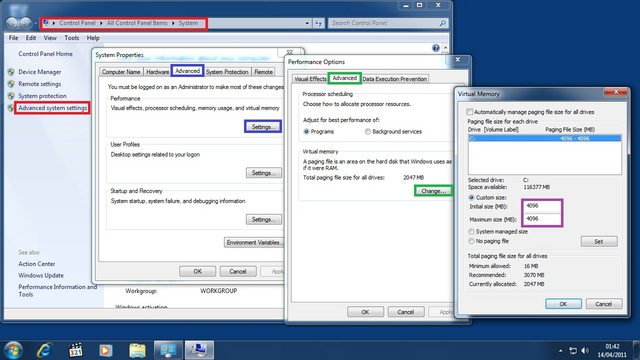The height and width of the screenshot is (360, 640).
Task: Switch to the Remote tab
Action: pos(263,72)
